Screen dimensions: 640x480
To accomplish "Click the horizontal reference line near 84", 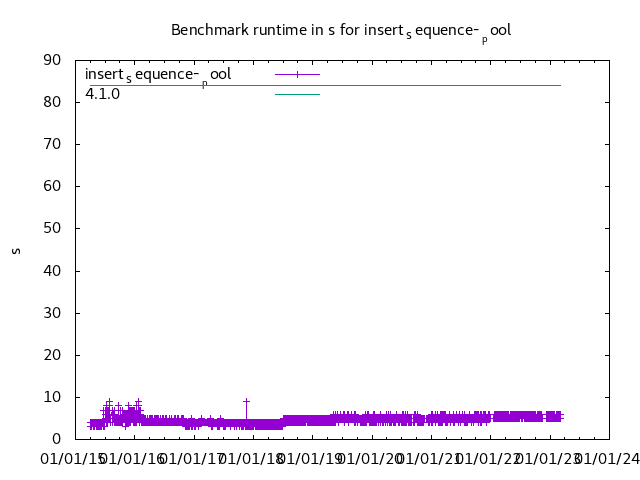I will click(x=400, y=85).
